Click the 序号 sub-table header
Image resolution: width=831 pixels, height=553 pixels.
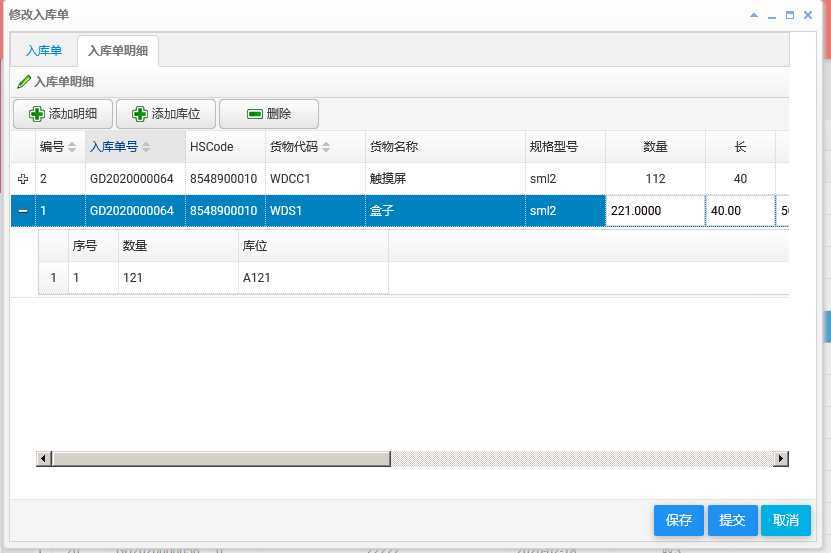point(93,246)
